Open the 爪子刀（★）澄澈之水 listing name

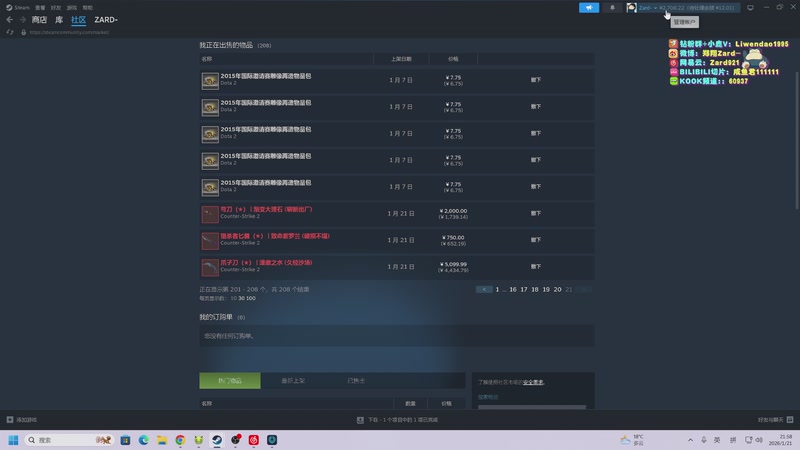266,262
